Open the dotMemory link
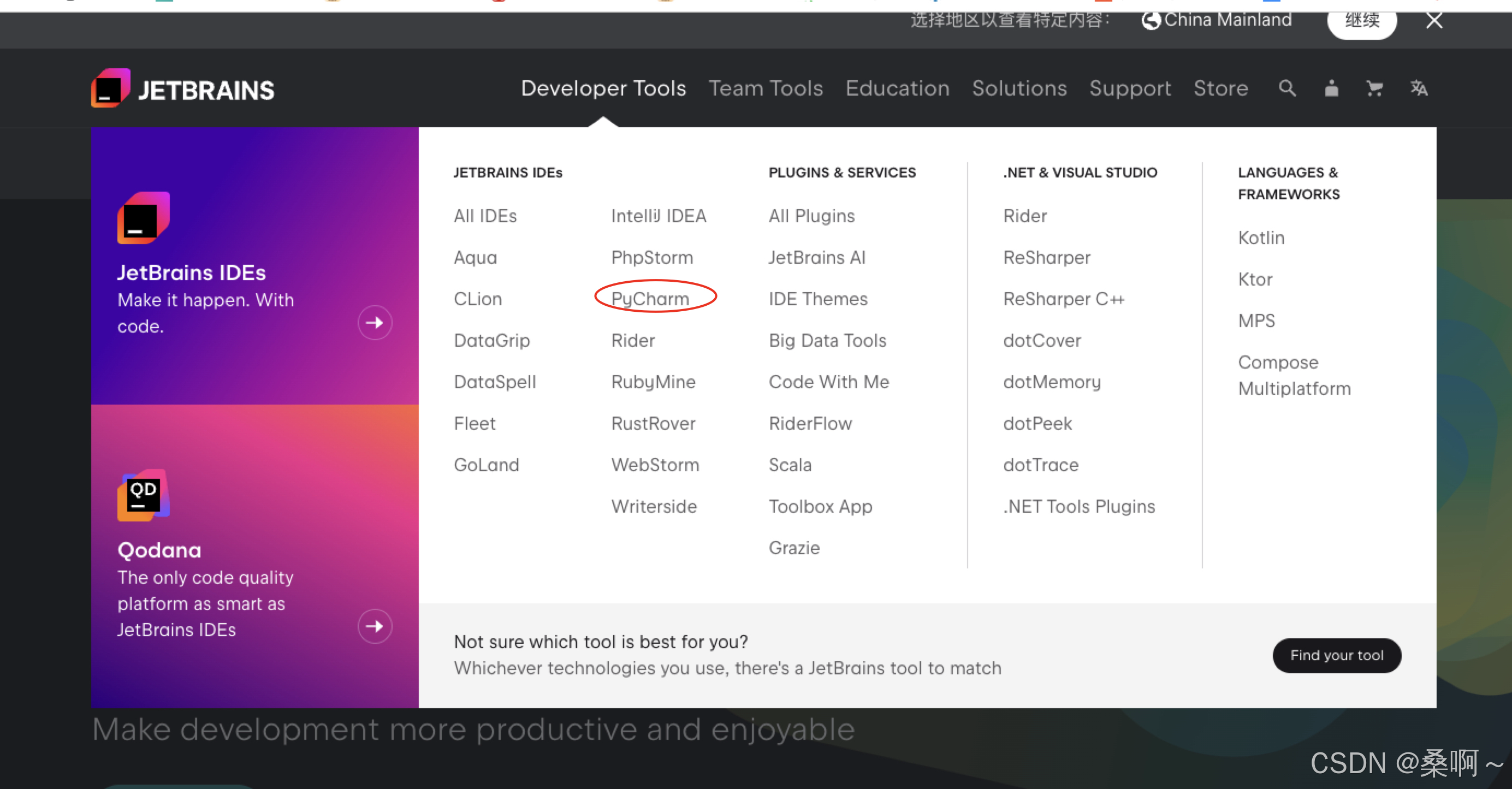This screenshot has height=789, width=1512. (x=1052, y=382)
